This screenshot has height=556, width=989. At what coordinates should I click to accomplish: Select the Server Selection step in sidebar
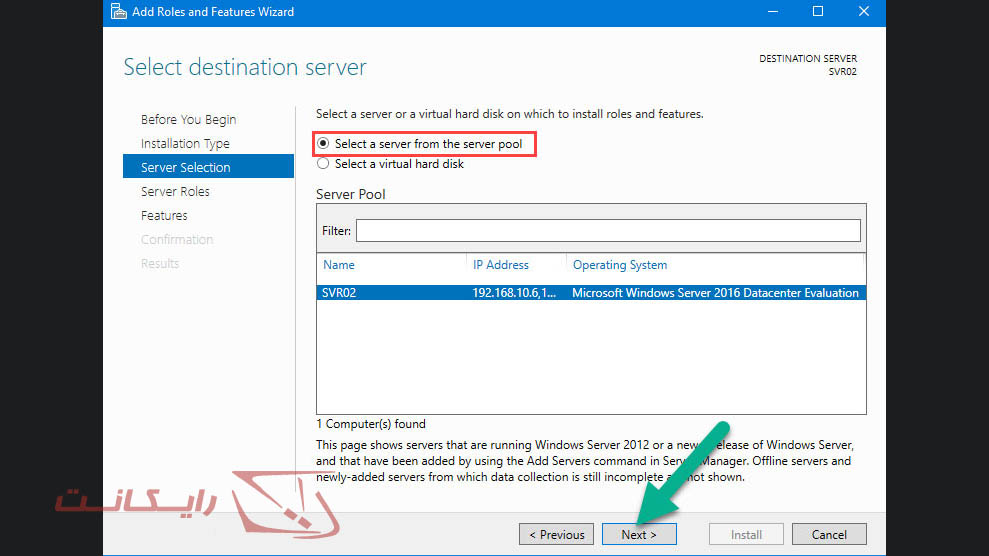point(186,167)
